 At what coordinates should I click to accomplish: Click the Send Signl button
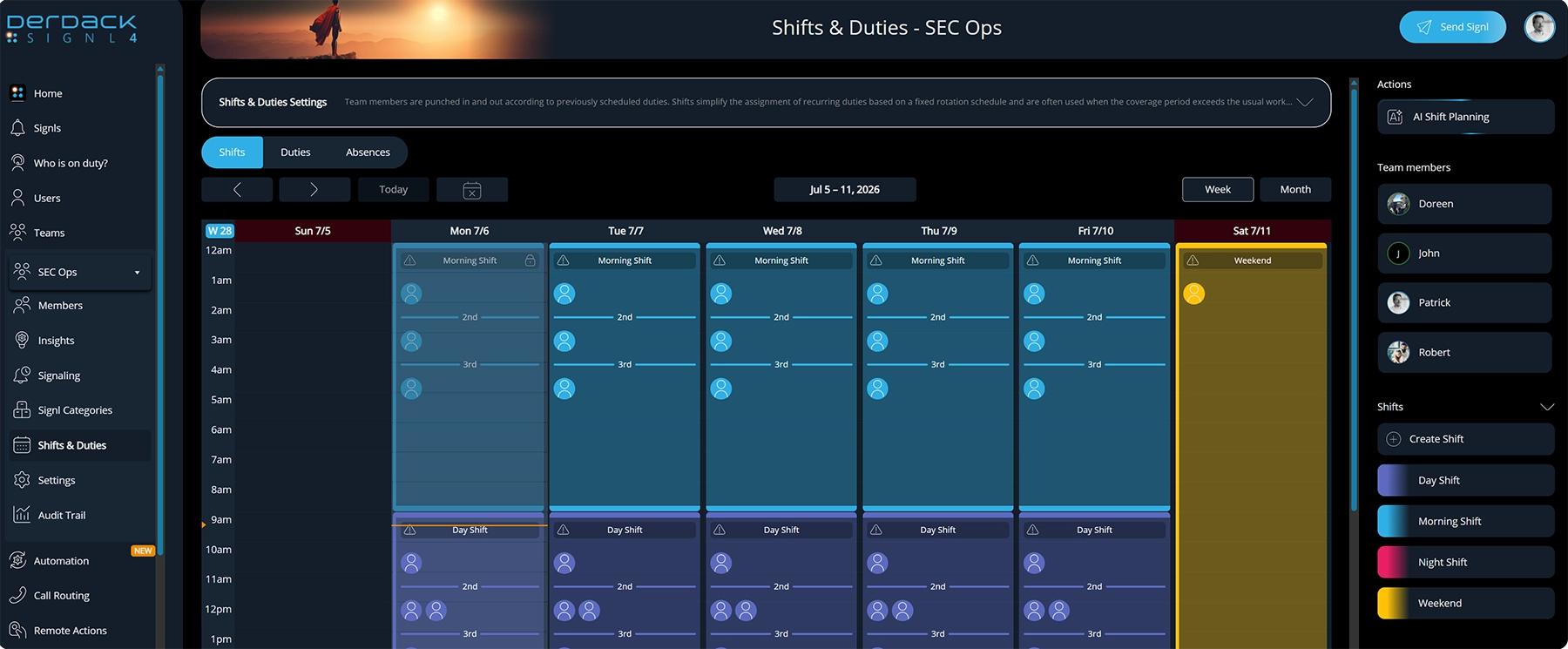1452,27
